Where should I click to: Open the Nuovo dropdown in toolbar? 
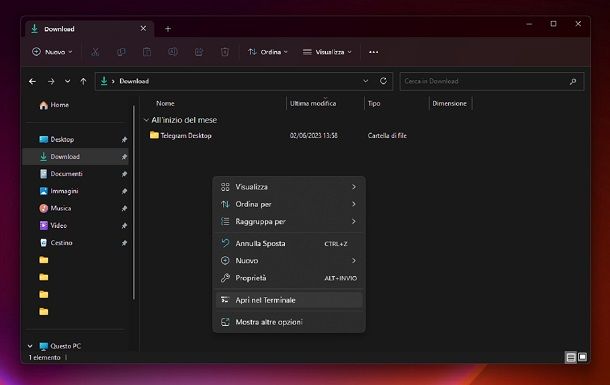52,52
